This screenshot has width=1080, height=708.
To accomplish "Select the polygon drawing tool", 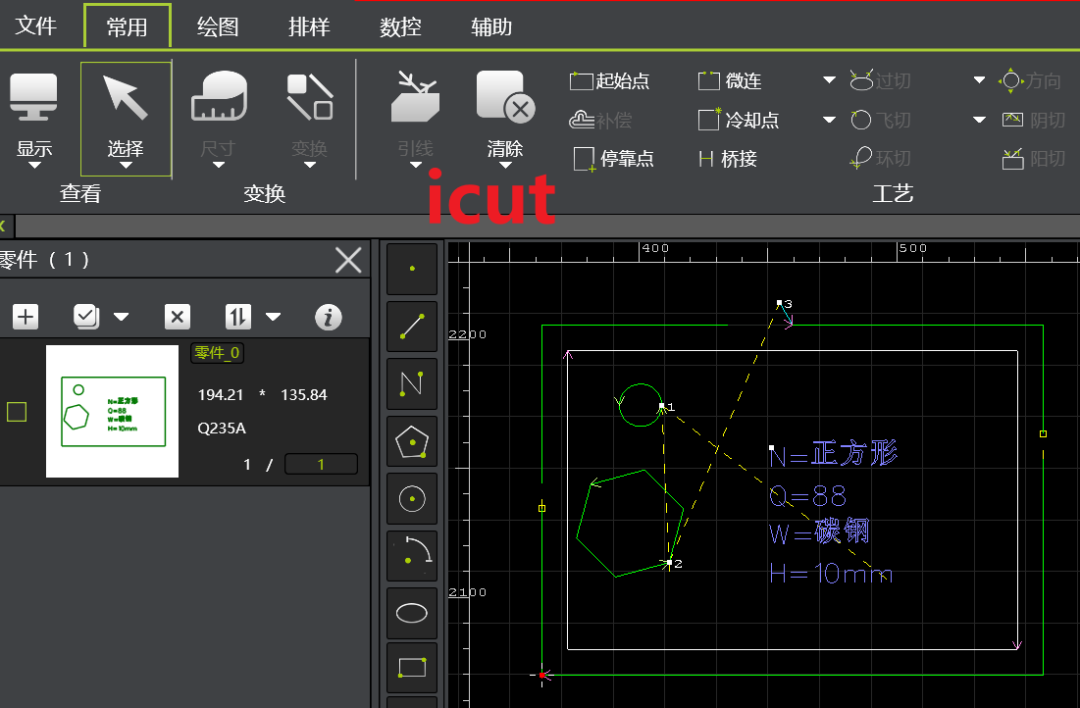I will (x=412, y=441).
